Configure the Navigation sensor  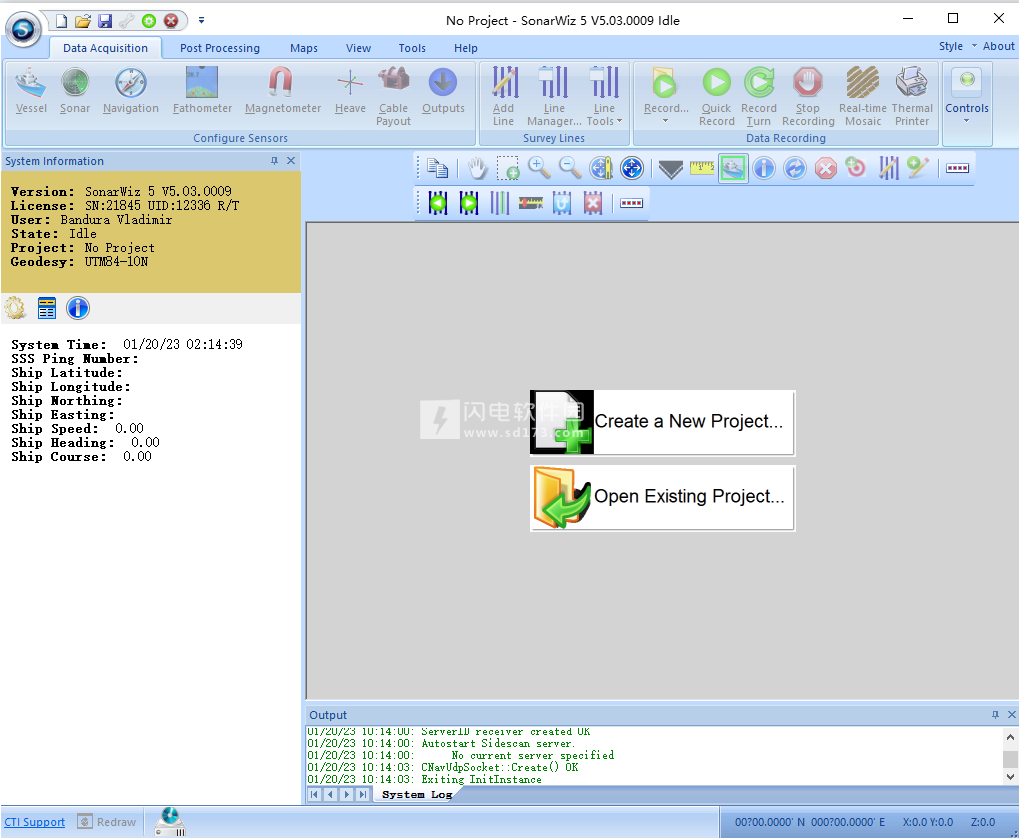[131, 91]
